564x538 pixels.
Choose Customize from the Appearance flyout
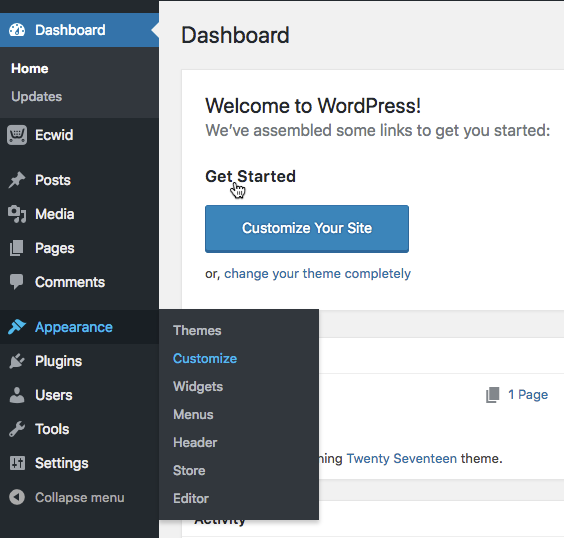click(205, 359)
